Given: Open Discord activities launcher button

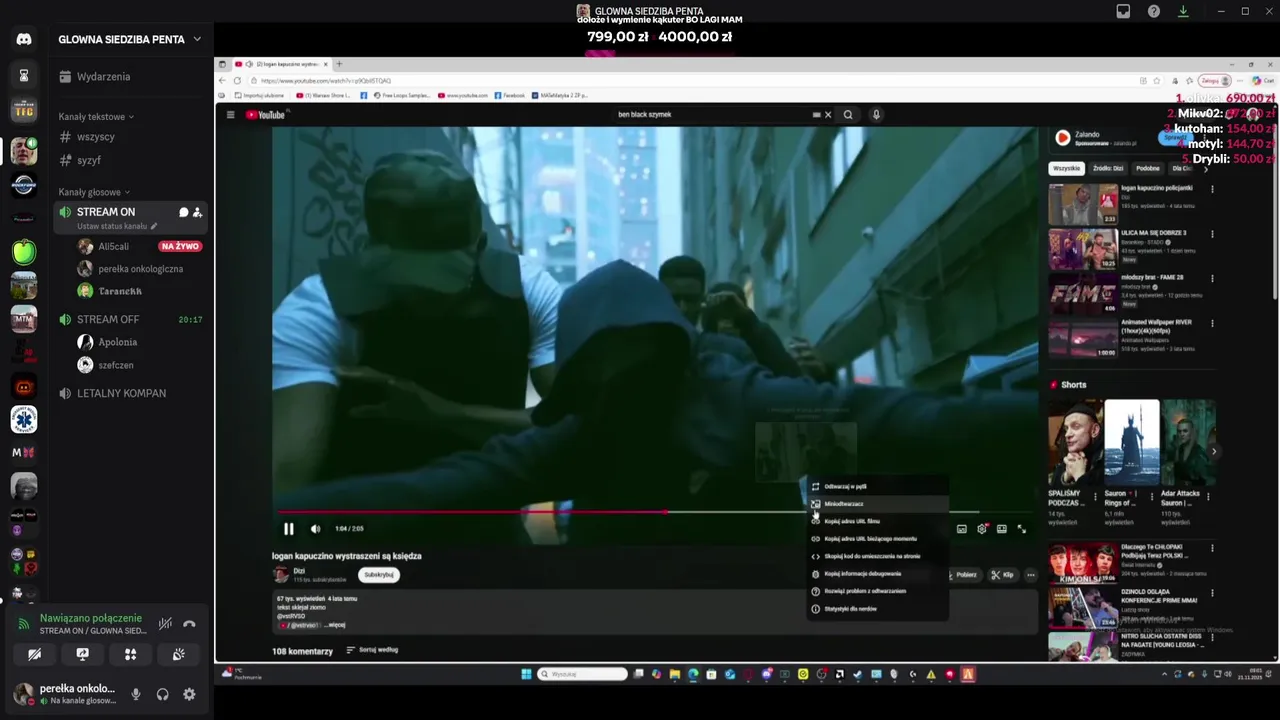Looking at the screenshot, I should 130,654.
